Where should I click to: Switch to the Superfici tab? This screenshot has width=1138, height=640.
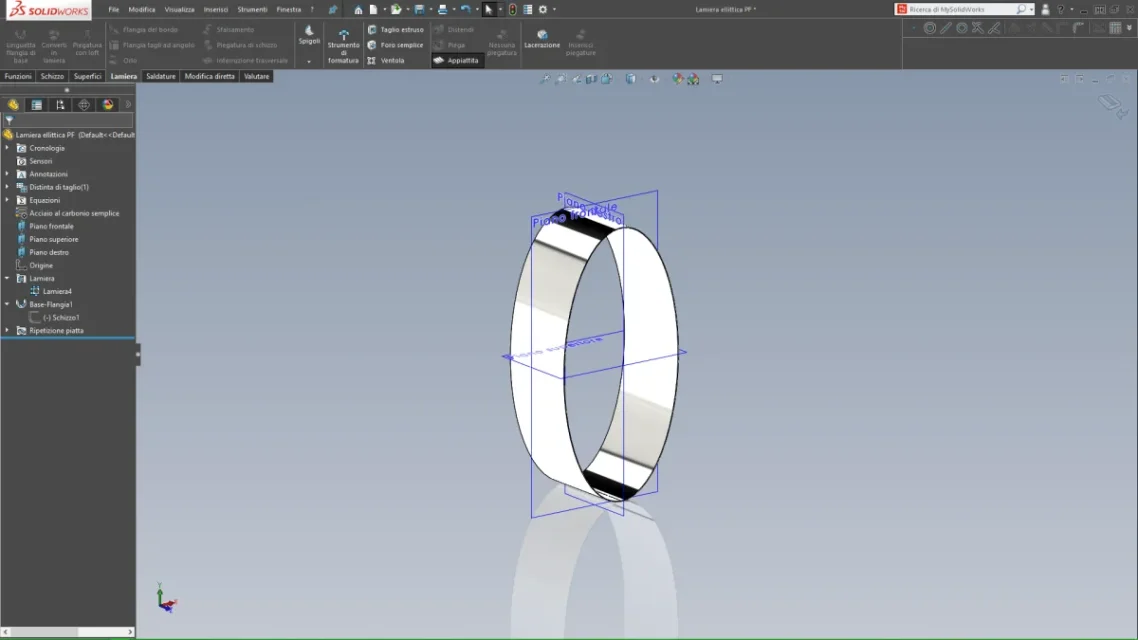point(88,76)
